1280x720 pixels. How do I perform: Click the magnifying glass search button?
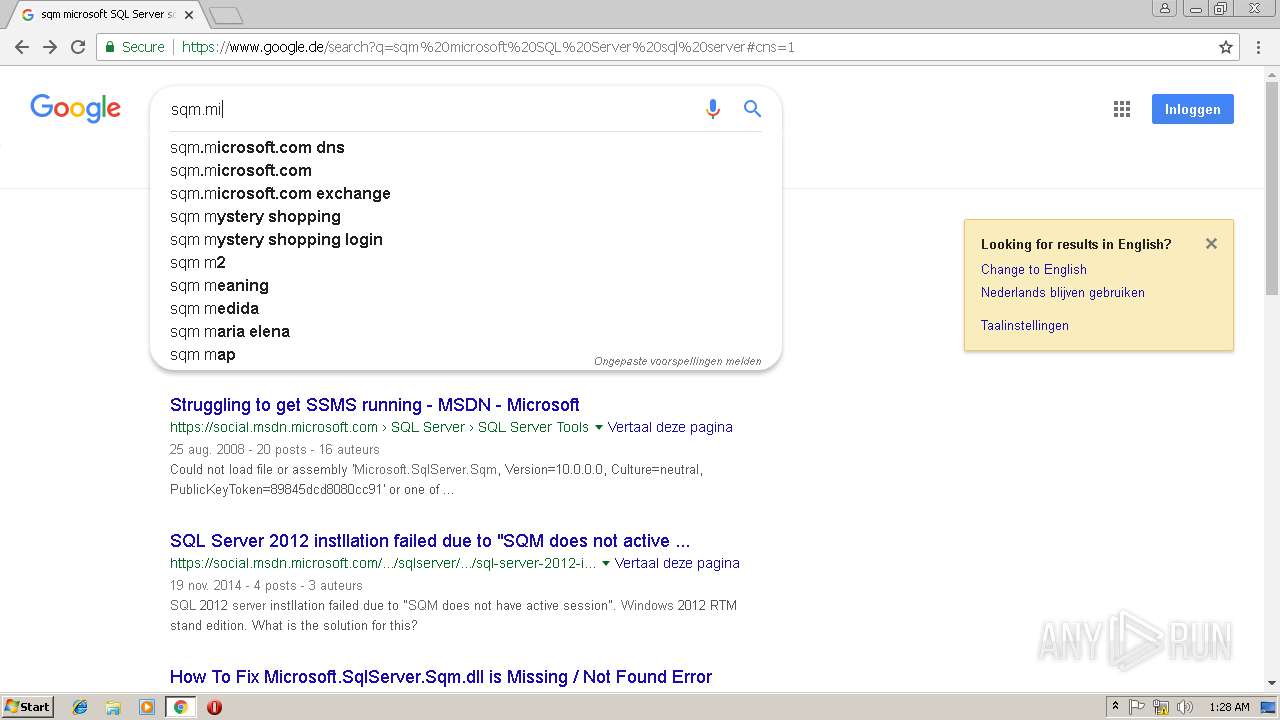(x=753, y=109)
